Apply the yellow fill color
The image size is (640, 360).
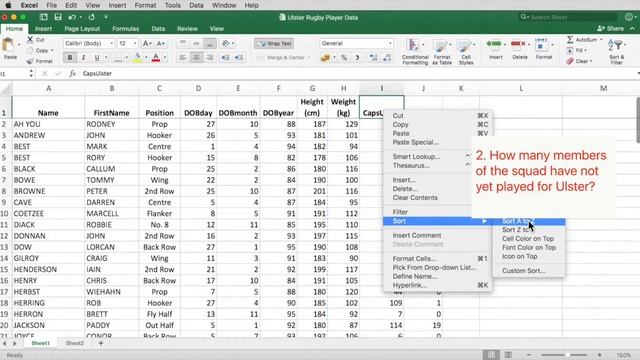pos(138,58)
